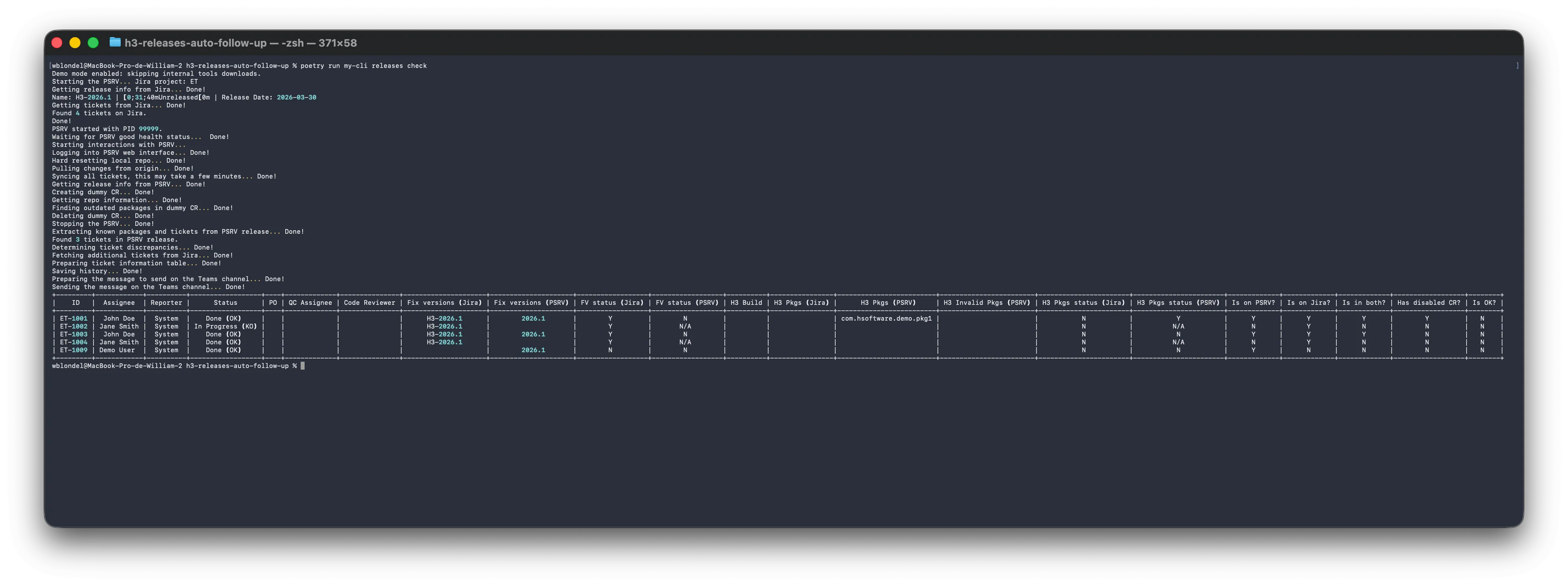
Task: Click 'Sending the message on the Teams channel' line
Action: 148,287
